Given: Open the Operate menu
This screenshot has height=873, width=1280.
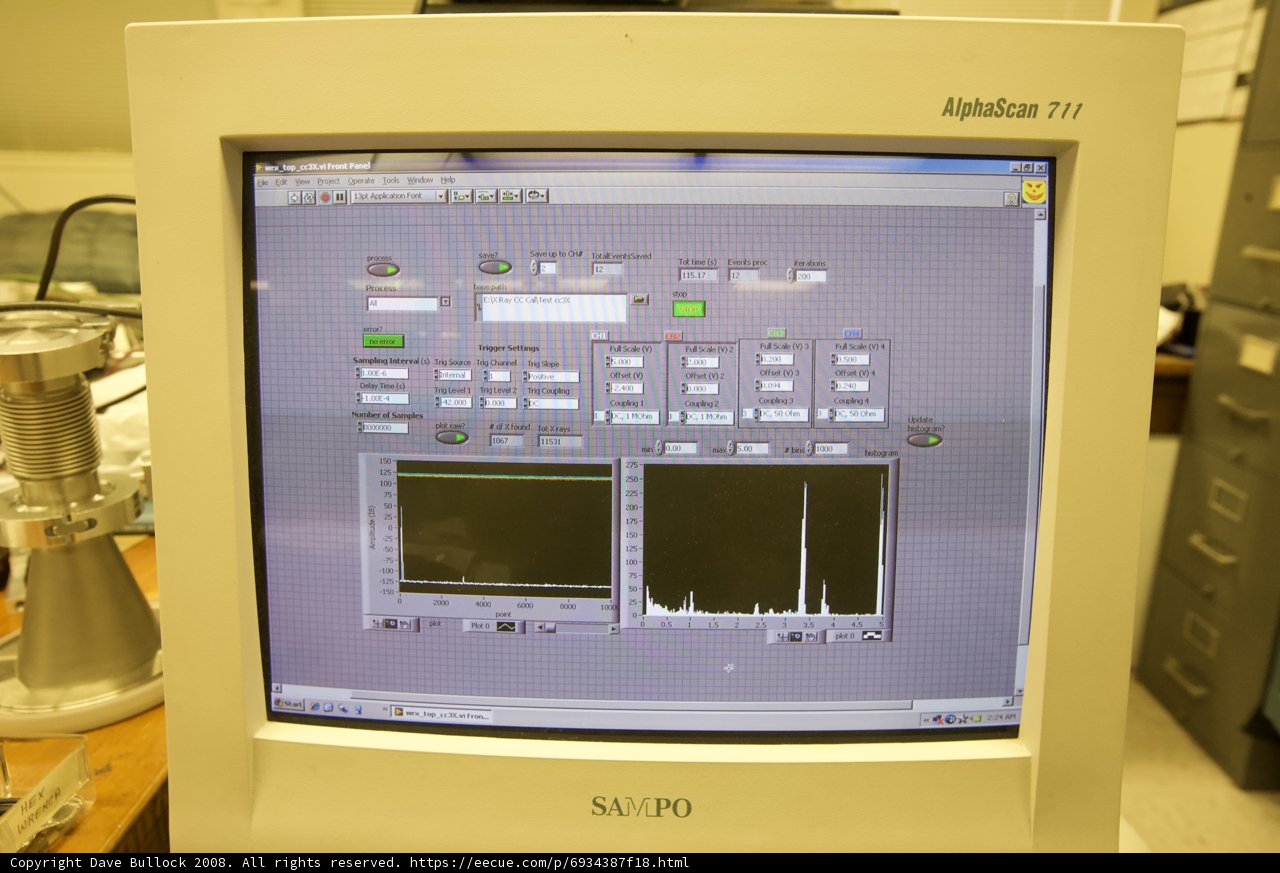Looking at the screenshot, I should pyautogui.click(x=361, y=181).
